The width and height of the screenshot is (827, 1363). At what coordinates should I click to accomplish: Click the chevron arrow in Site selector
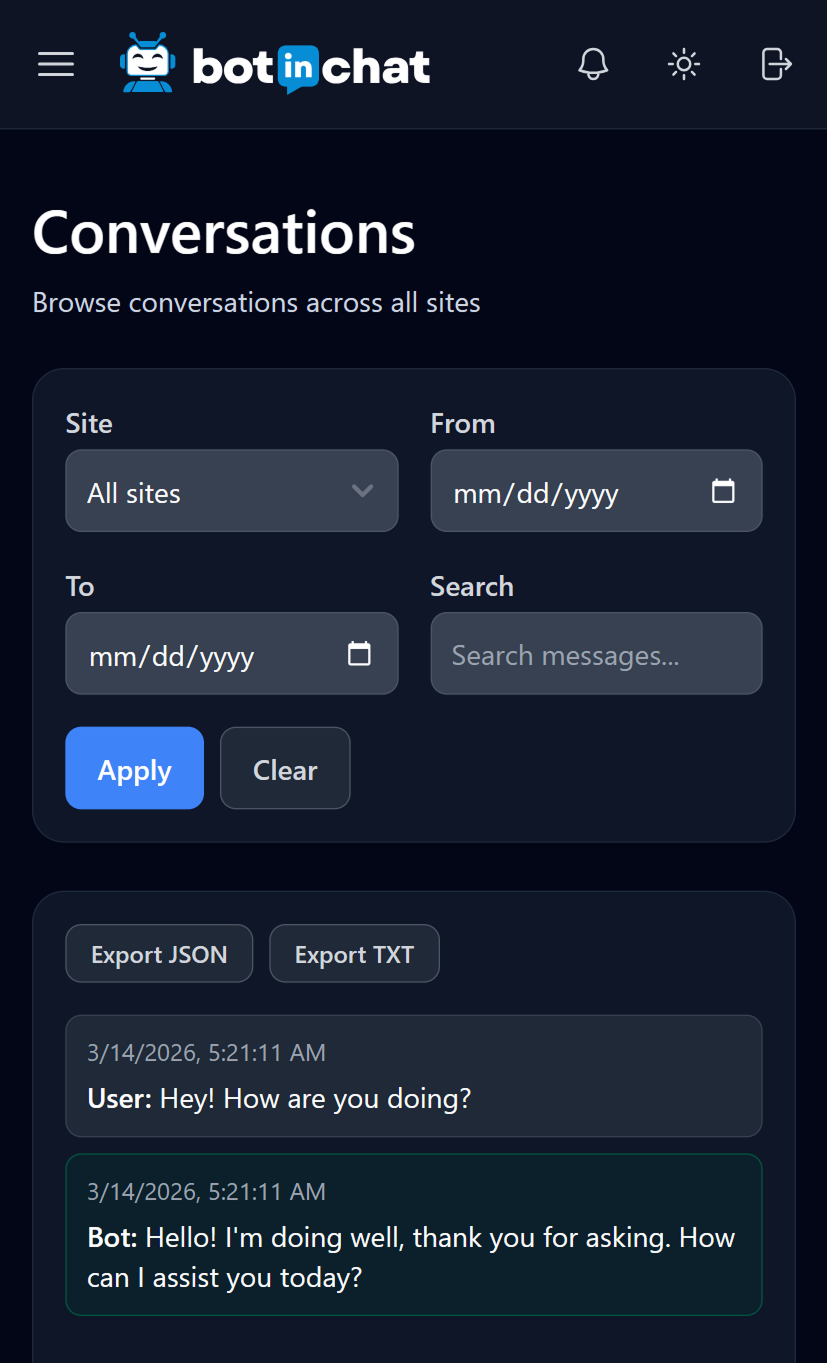[x=362, y=491]
